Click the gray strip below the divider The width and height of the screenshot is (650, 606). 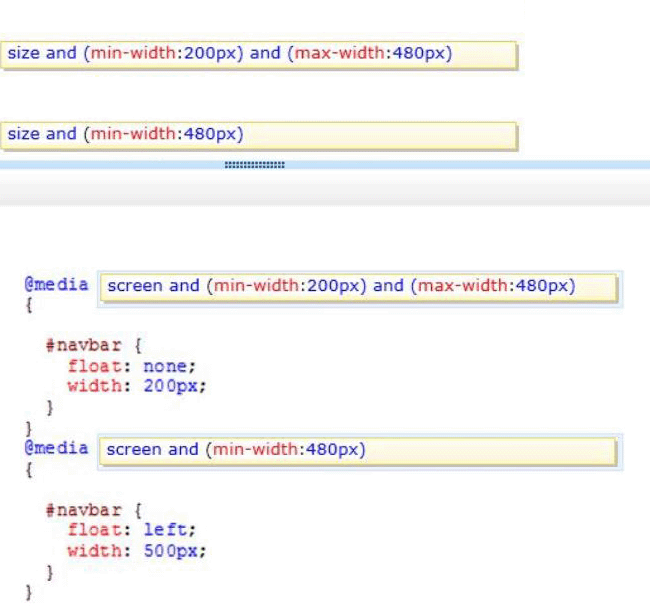(325, 188)
